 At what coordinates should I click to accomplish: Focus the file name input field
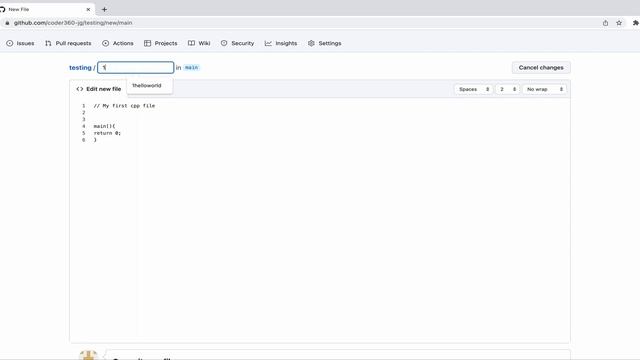click(x=136, y=67)
